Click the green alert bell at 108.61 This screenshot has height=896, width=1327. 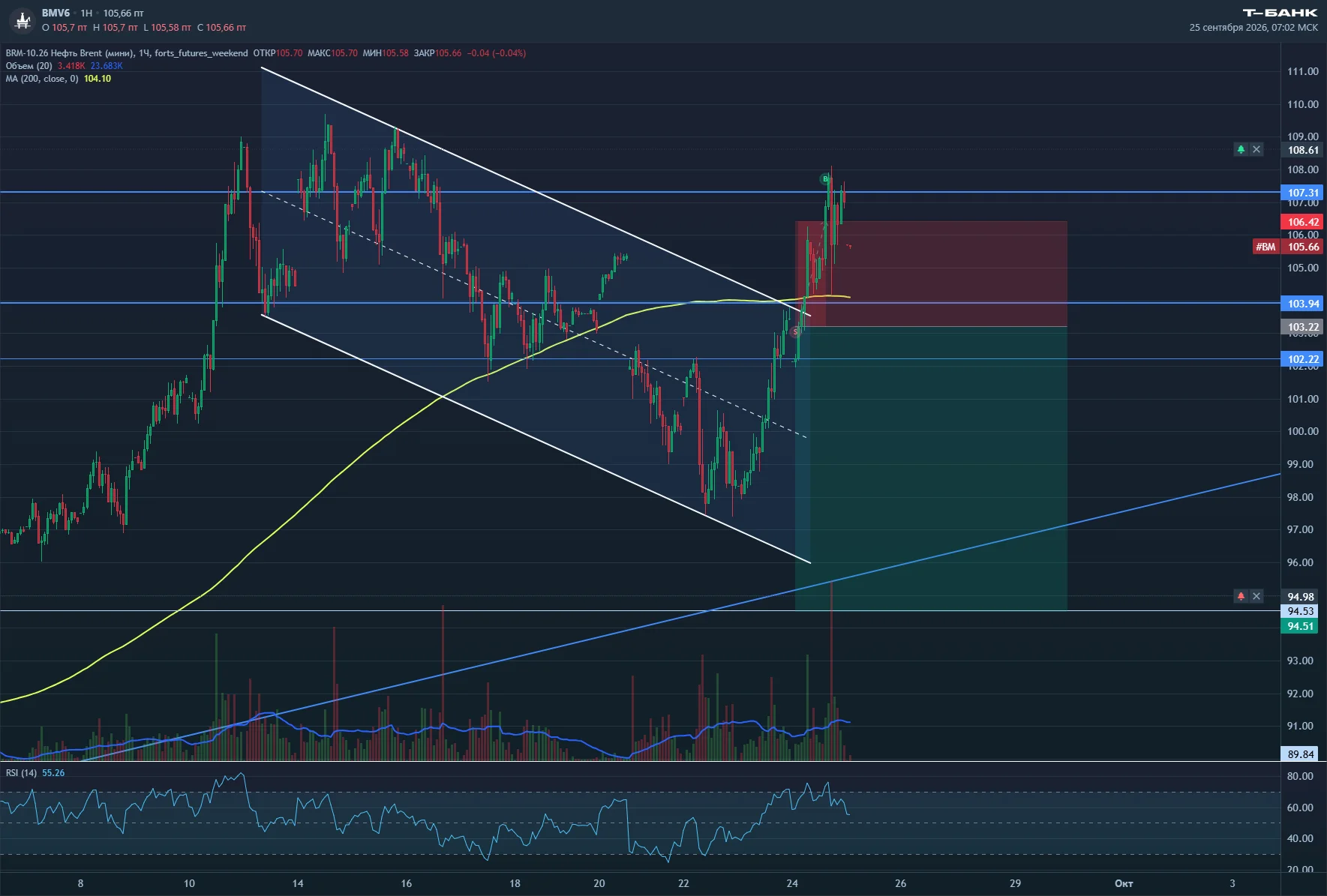tap(1241, 150)
